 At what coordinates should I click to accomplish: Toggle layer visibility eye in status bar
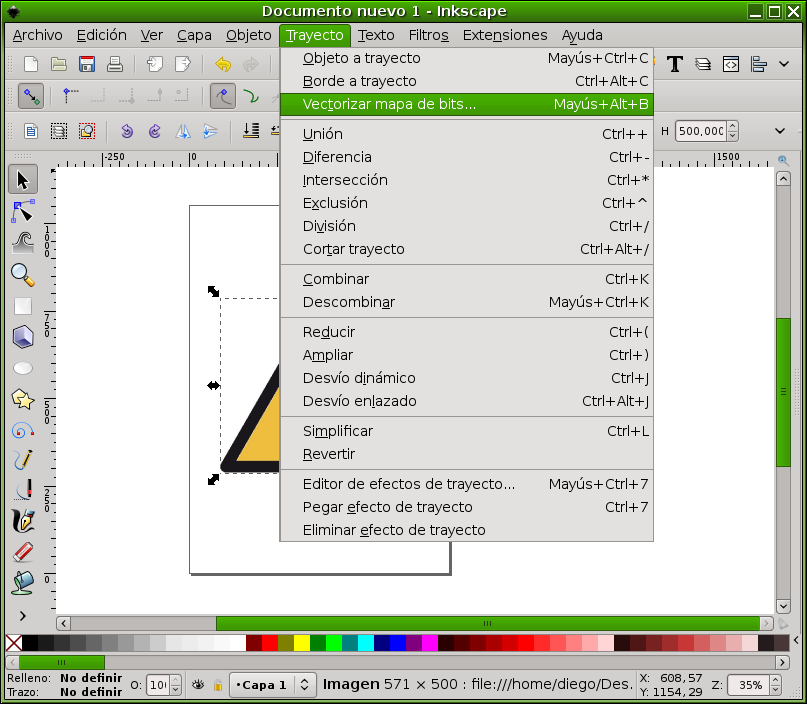point(198,684)
